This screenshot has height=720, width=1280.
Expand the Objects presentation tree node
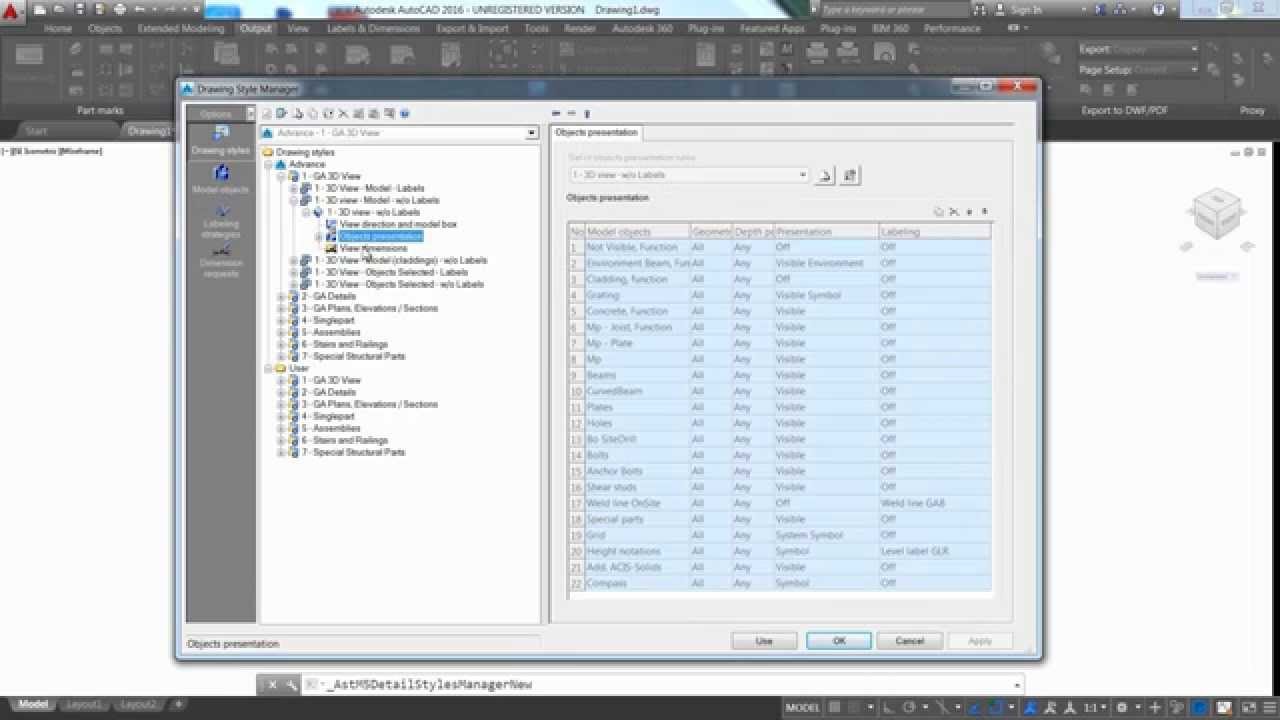click(319, 236)
